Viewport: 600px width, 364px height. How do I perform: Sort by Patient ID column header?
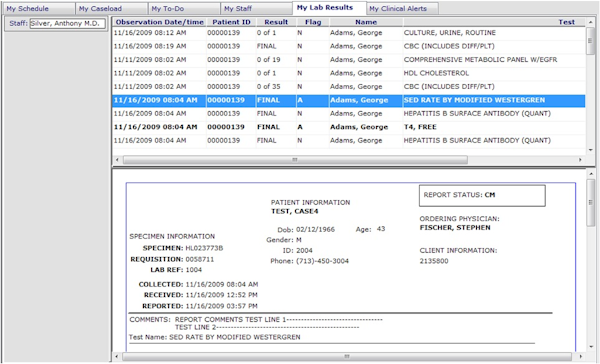[x=231, y=22]
